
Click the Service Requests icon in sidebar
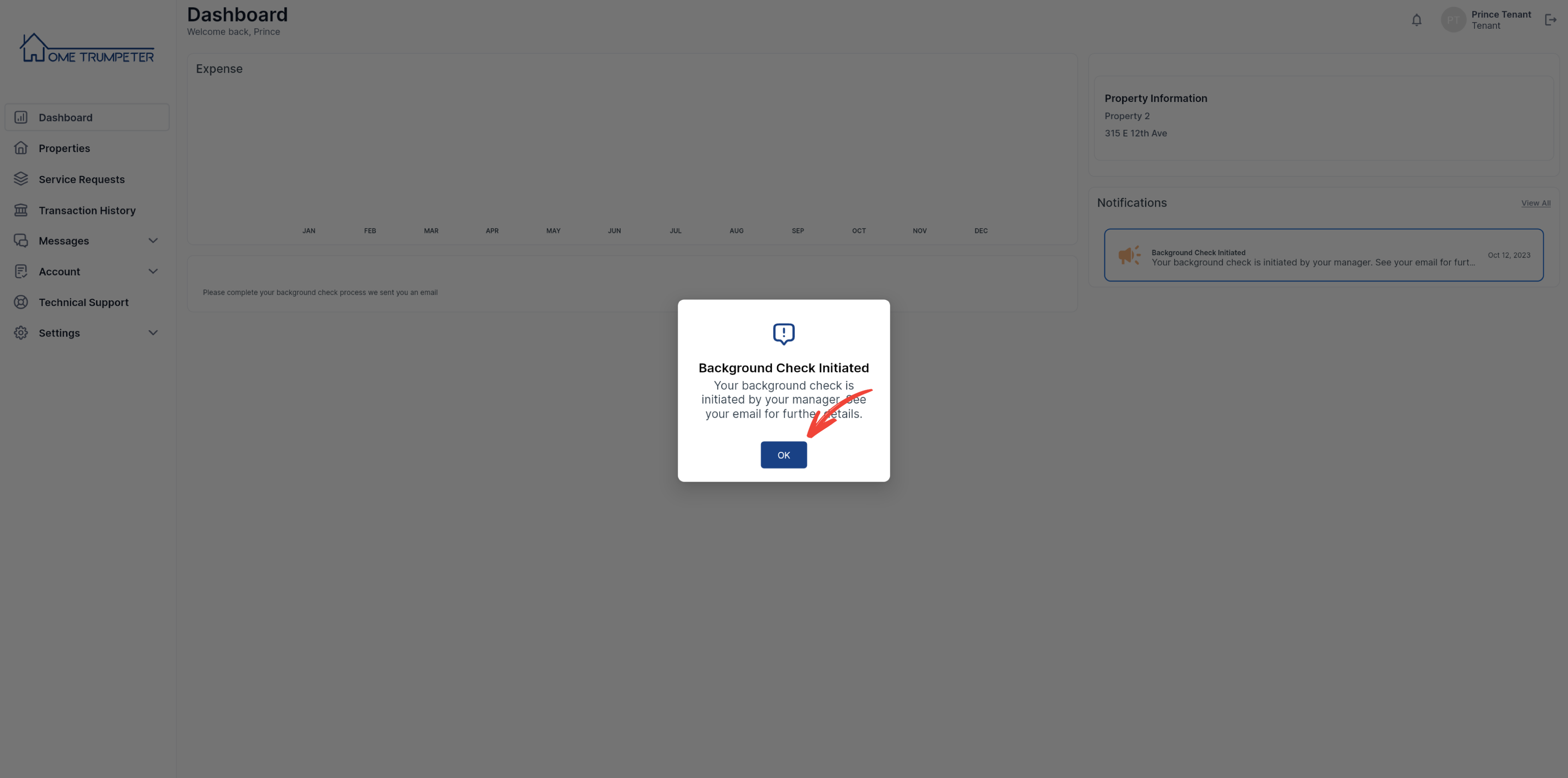20,179
